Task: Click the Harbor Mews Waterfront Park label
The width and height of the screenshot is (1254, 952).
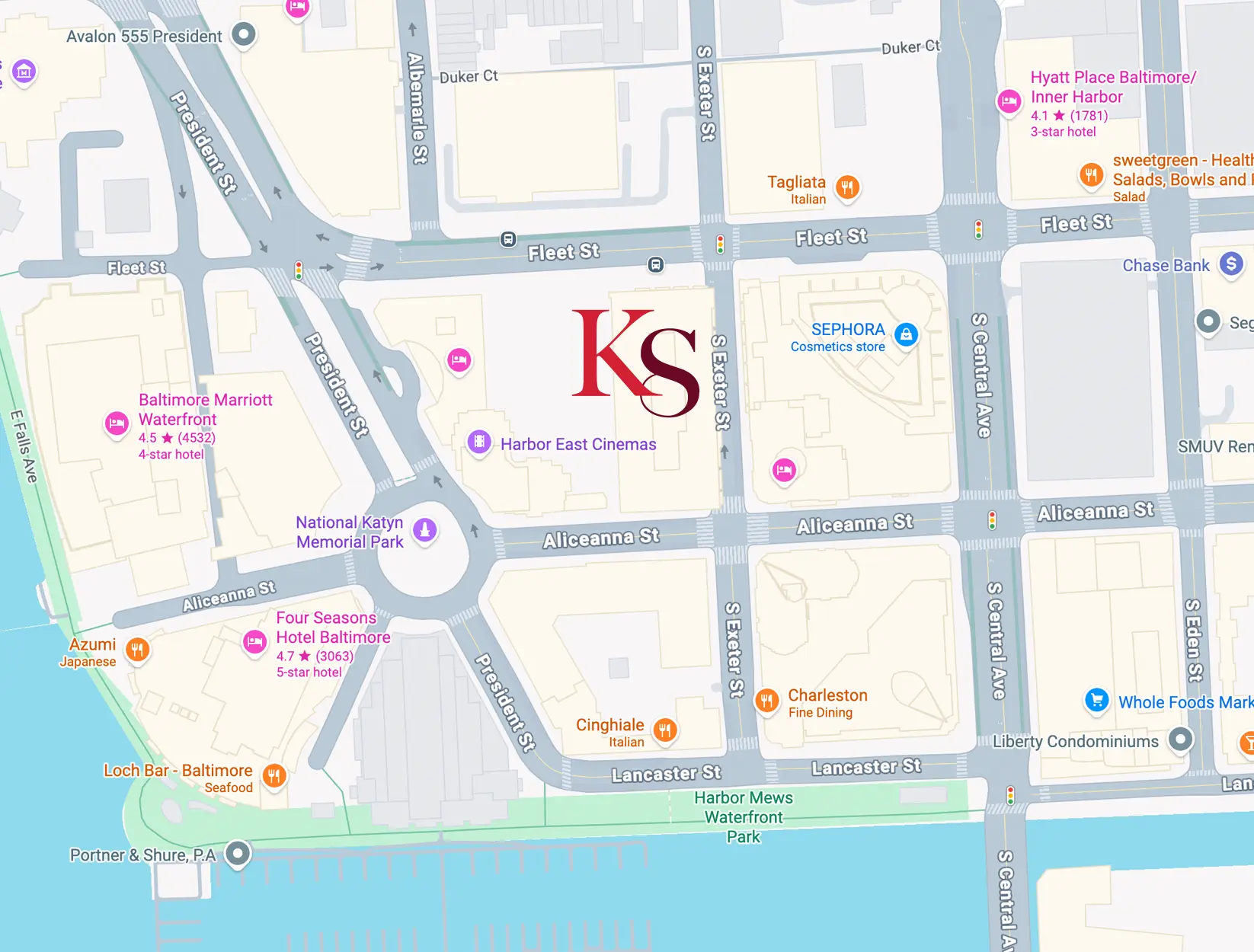Action: 744,817
